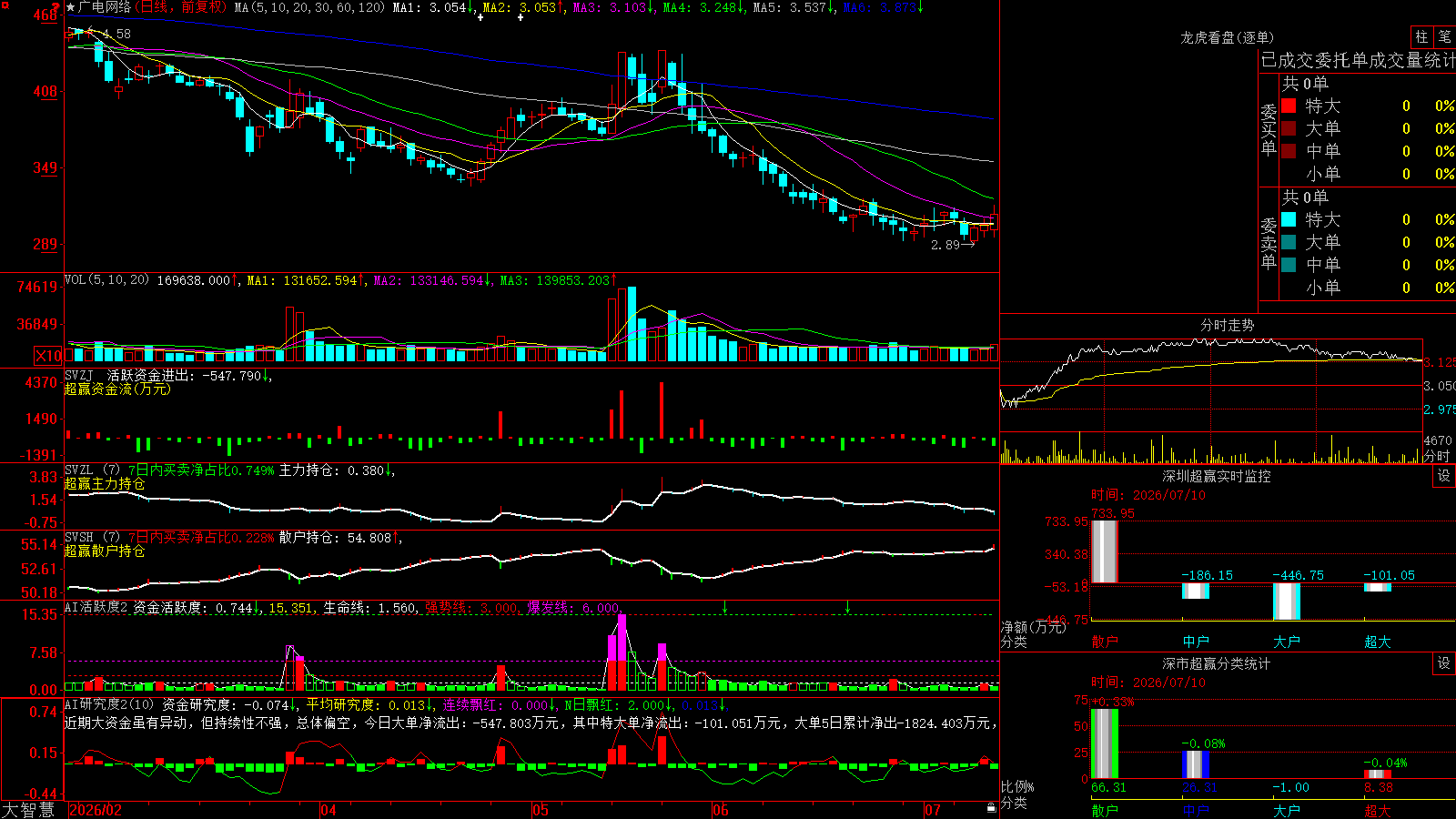
Task: Click the X10 volume scale box
Action: pyautogui.click(x=48, y=356)
